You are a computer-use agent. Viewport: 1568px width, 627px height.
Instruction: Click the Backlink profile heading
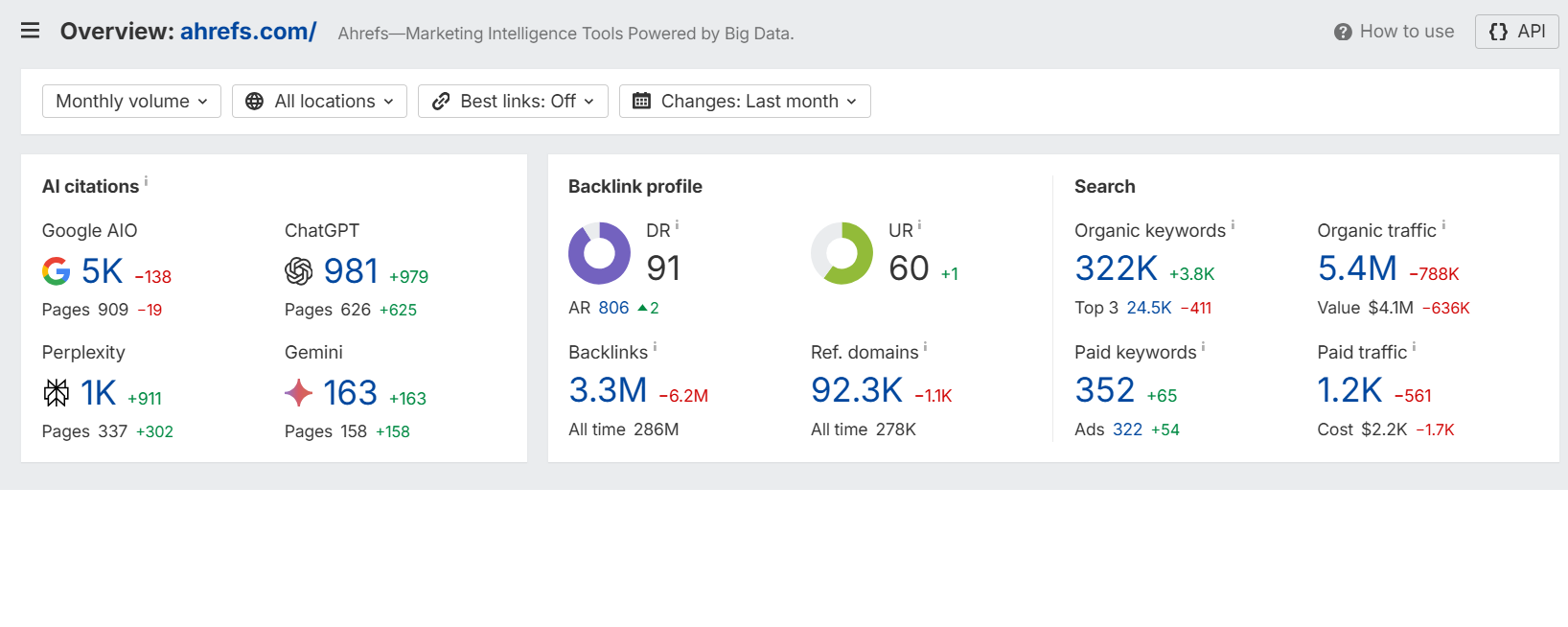click(x=635, y=187)
